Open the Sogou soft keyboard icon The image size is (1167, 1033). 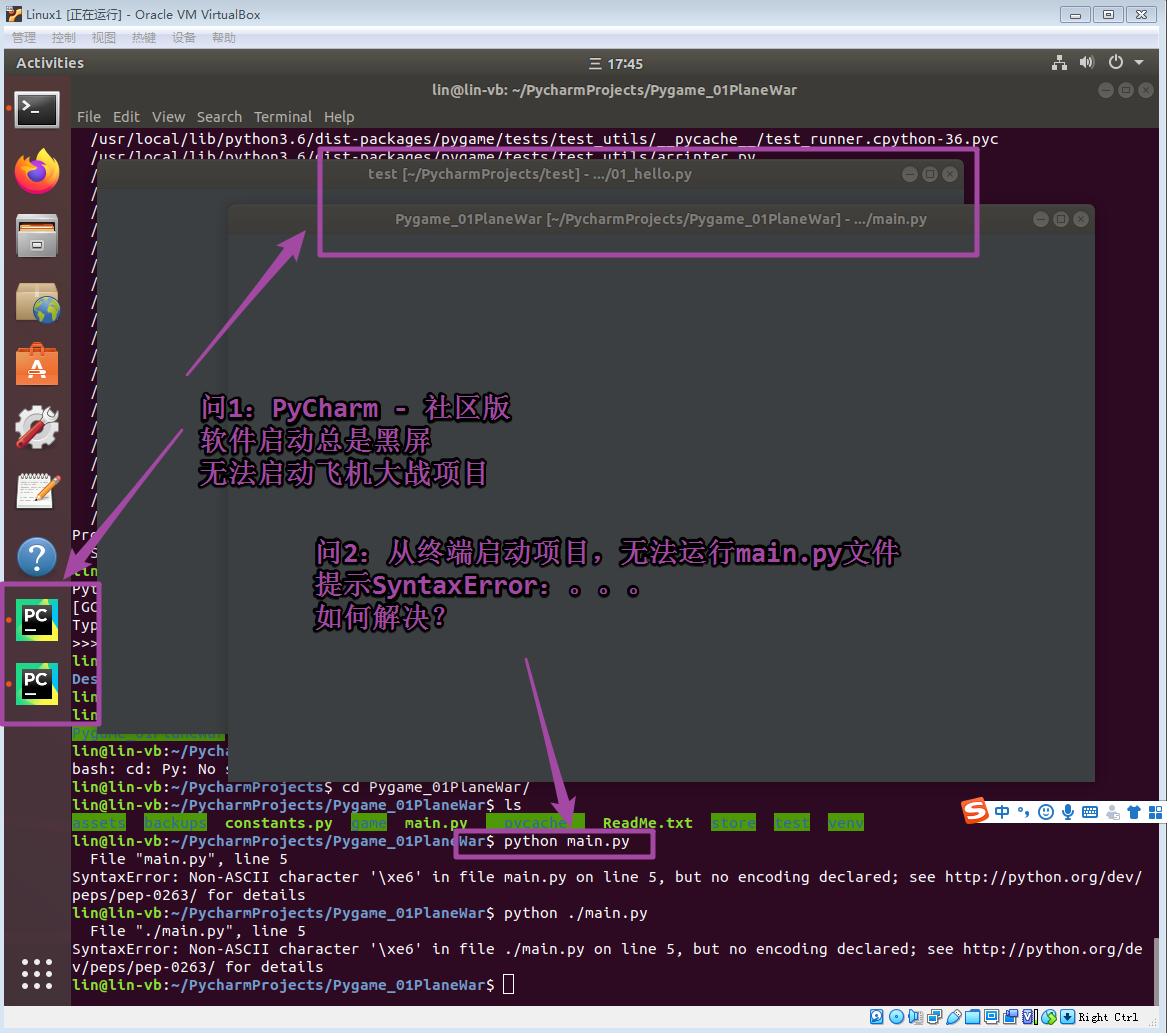pyautogui.click(x=1090, y=812)
